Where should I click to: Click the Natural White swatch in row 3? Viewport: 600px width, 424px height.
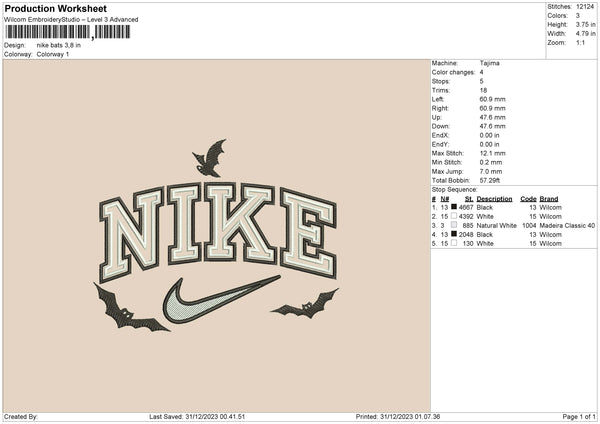point(454,225)
